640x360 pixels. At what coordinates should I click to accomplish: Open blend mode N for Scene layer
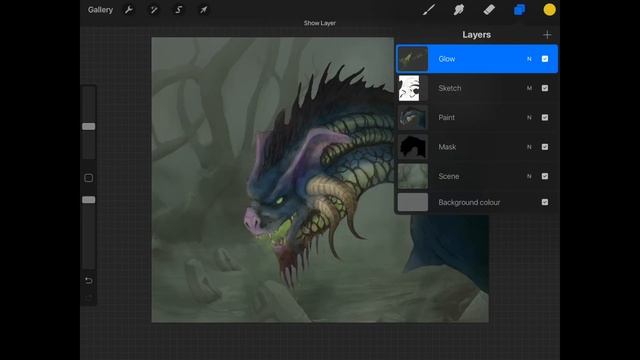529,176
